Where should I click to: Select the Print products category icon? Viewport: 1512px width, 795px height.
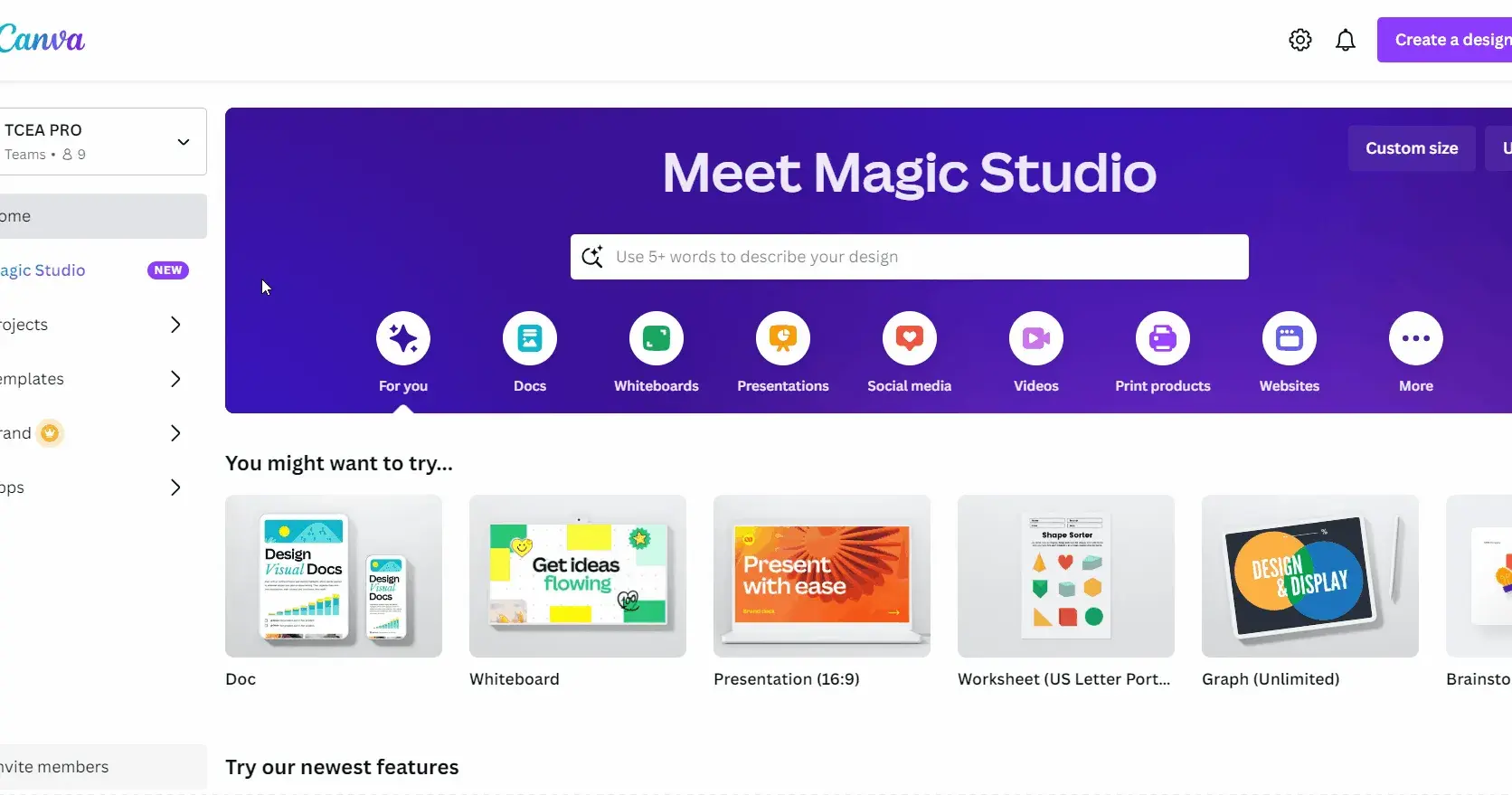1163,338
